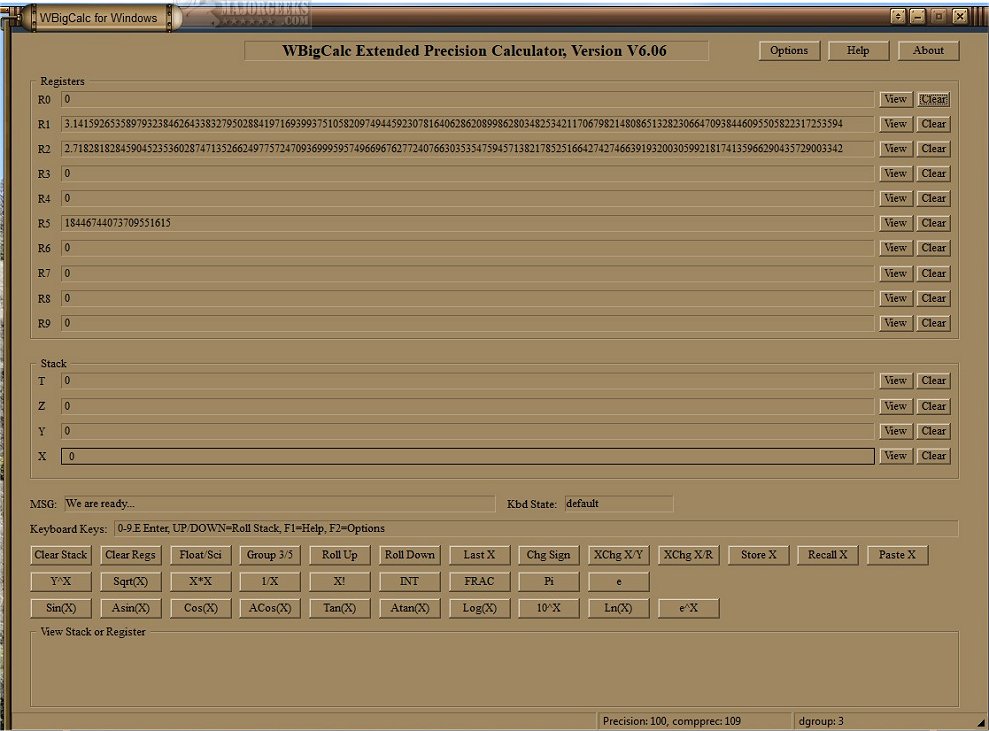This screenshot has height=731, width=989.
Task: View stack level T
Action: 896,380
